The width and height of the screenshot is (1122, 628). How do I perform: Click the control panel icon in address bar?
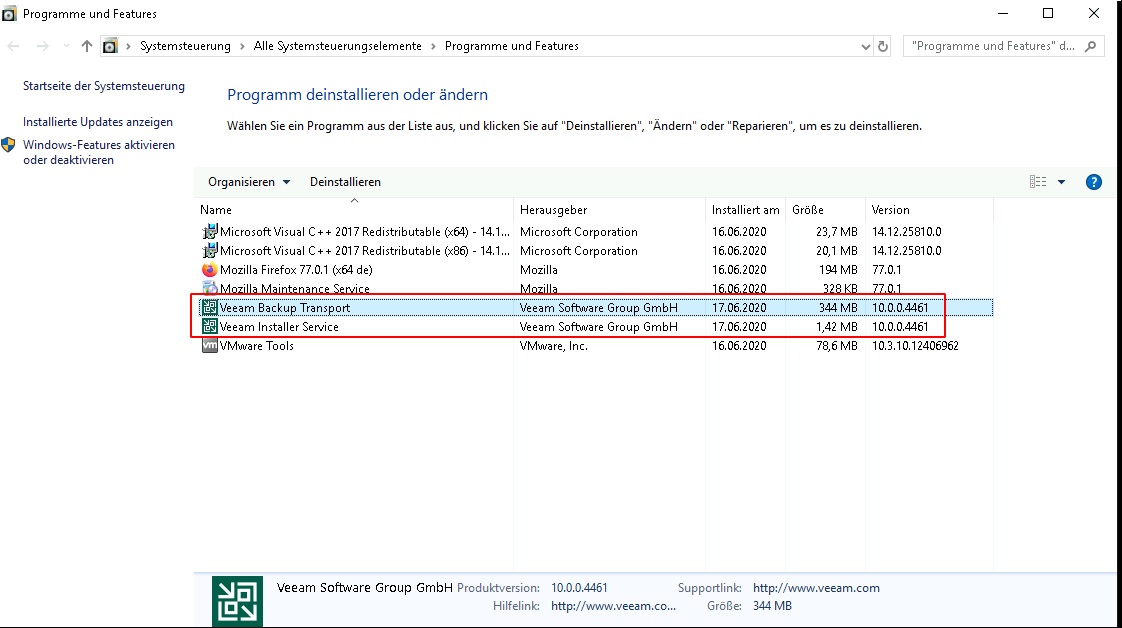click(109, 46)
